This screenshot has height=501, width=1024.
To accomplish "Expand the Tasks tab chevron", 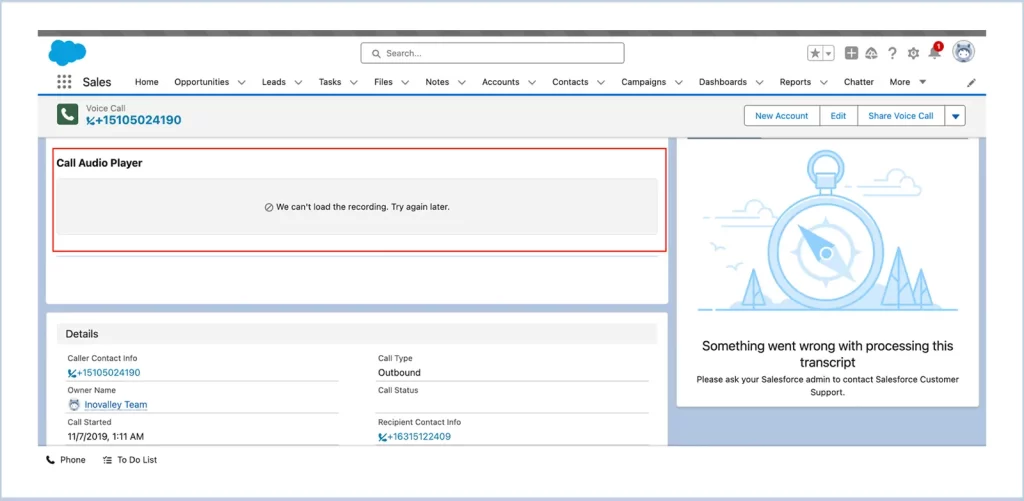I will (x=354, y=82).
